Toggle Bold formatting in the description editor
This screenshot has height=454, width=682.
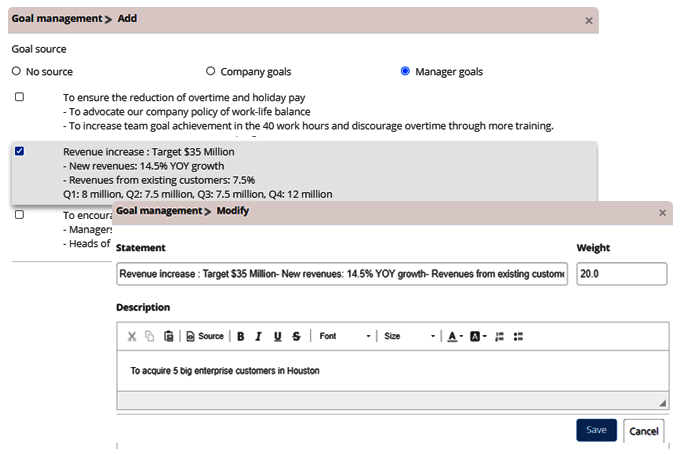(241, 336)
